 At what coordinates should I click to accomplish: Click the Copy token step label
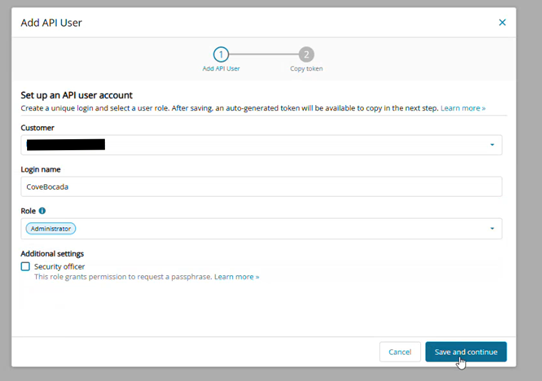(306, 68)
